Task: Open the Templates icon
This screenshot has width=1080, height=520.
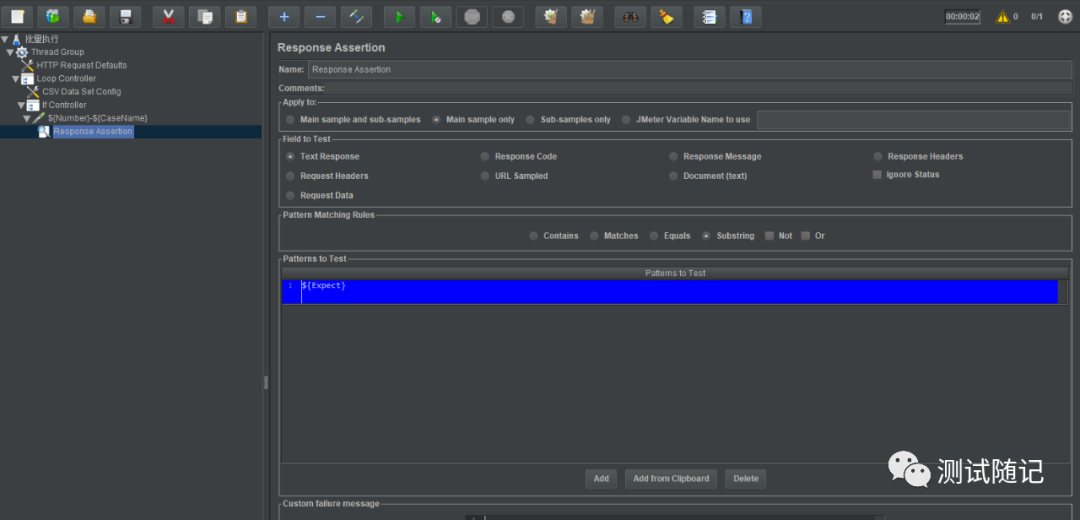Action: point(53,17)
